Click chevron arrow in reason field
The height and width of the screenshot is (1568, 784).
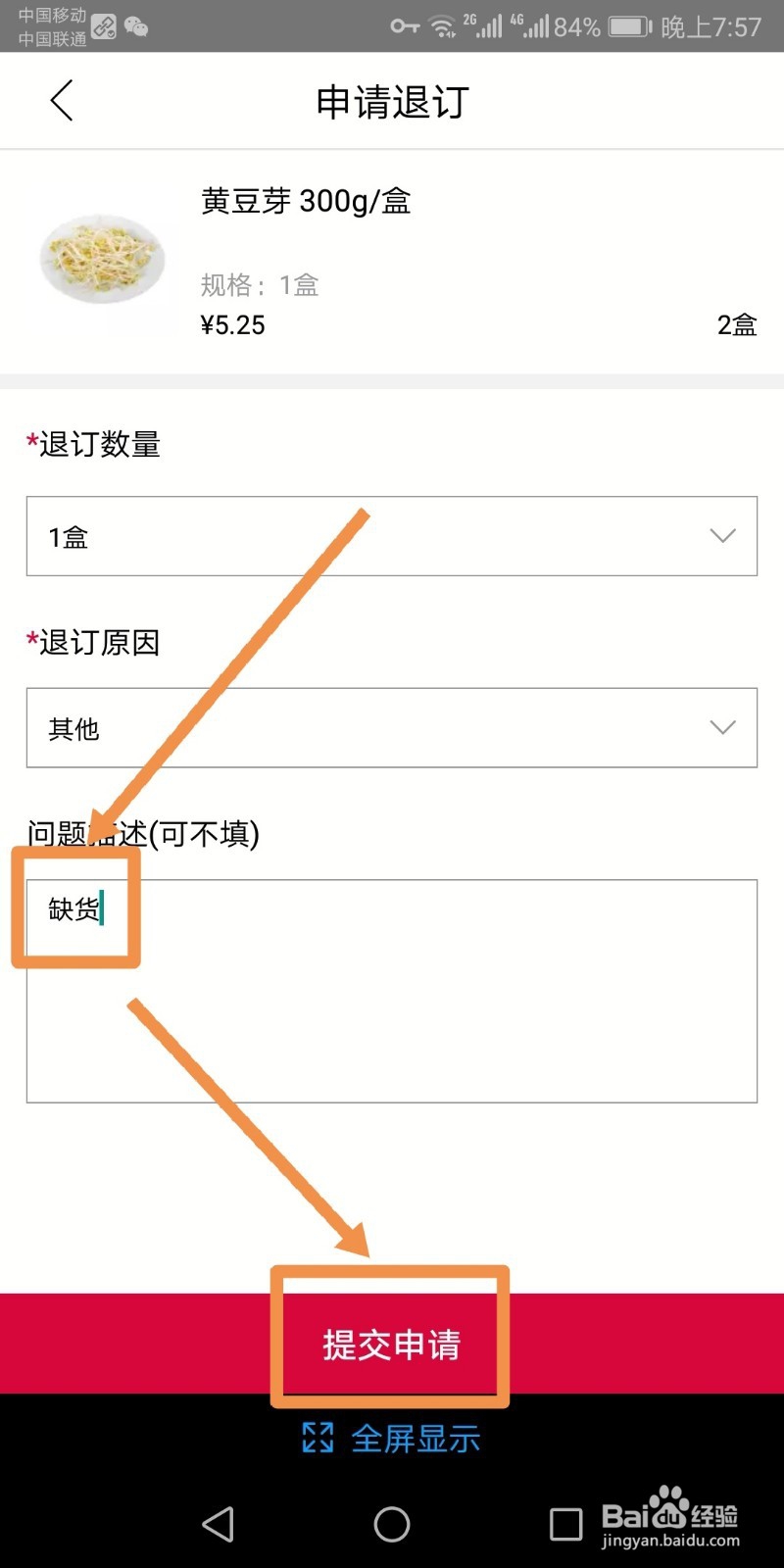[722, 727]
